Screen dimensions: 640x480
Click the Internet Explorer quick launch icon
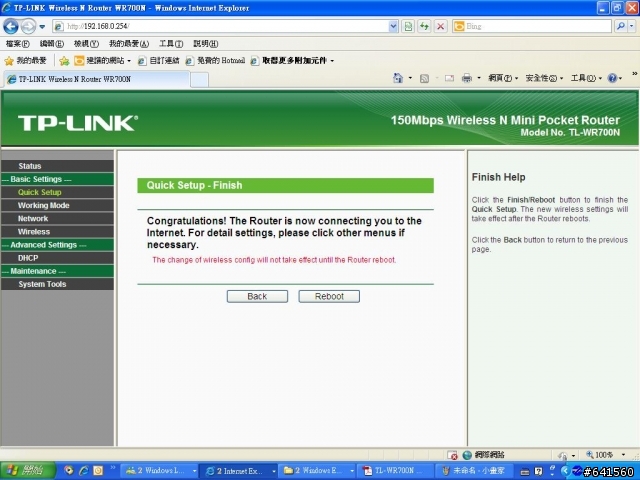[x=84, y=471]
